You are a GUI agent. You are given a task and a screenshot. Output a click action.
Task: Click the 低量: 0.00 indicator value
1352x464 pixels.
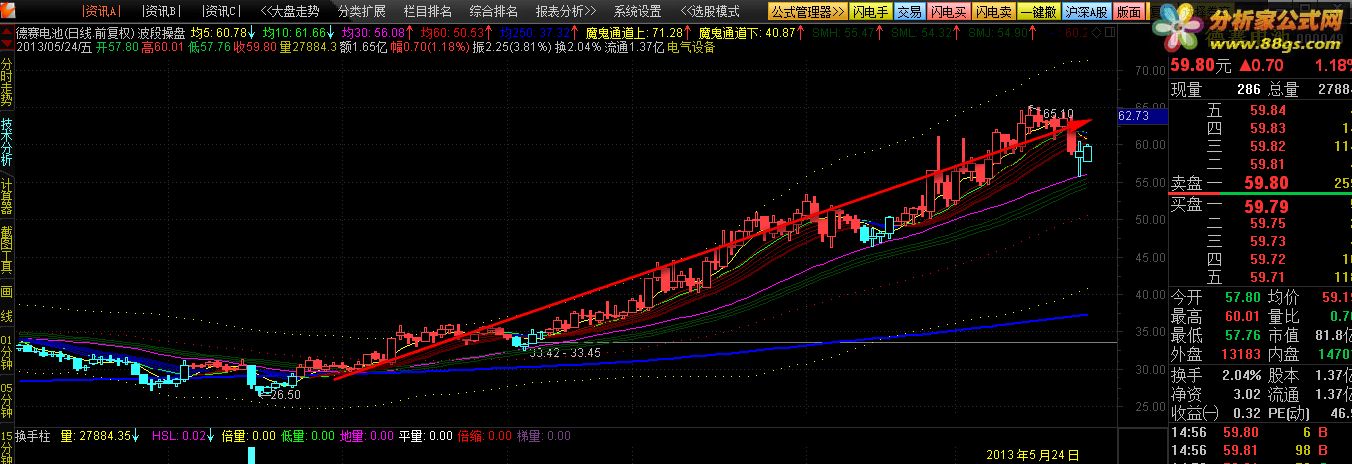(307, 436)
